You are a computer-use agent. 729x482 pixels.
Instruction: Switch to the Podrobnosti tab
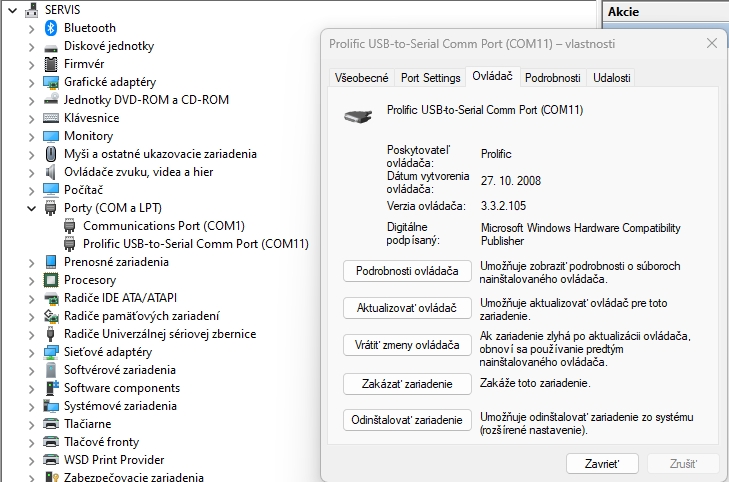[553, 78]
